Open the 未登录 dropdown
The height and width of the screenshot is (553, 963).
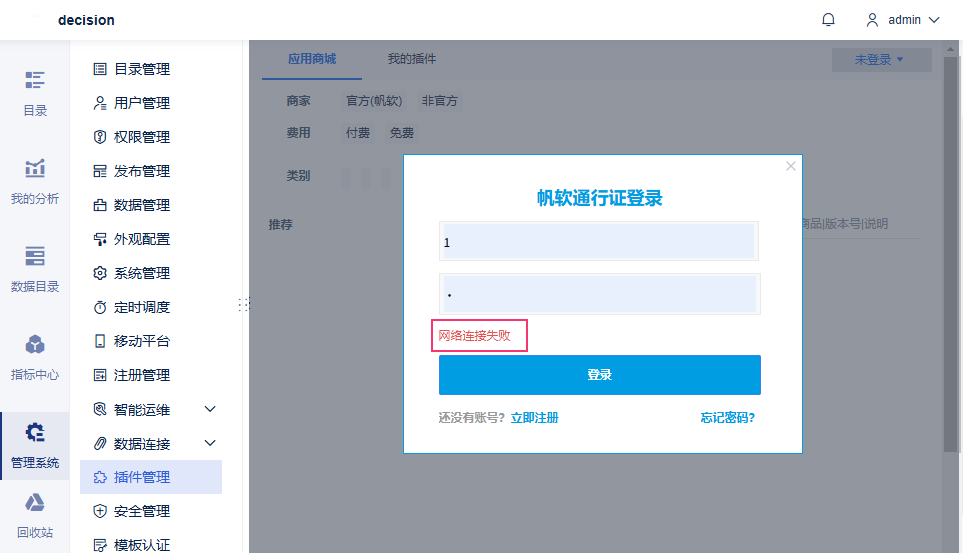881,60
